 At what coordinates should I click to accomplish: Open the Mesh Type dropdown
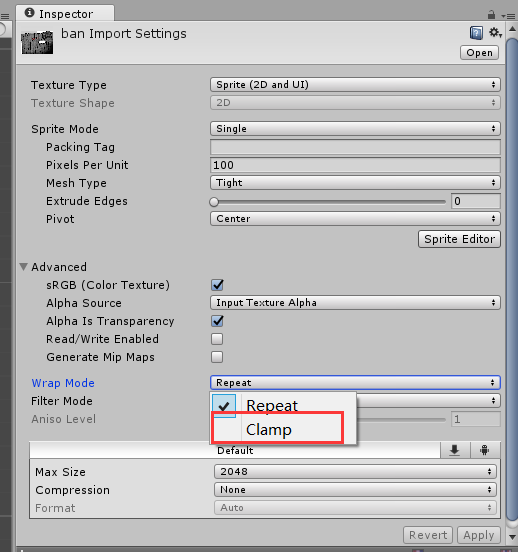[x=355, y=183]
